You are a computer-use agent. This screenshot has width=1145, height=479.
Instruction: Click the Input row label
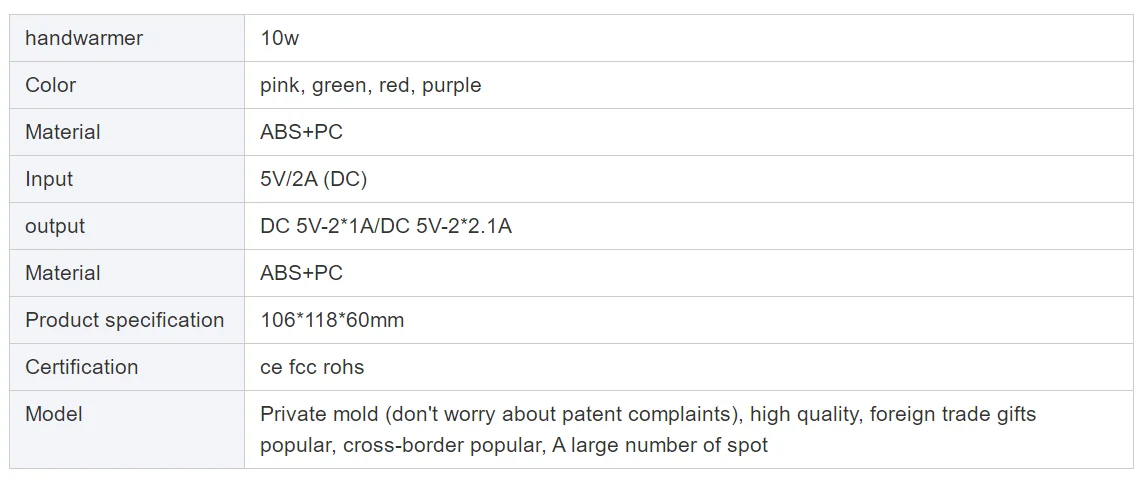pos(49,179)
